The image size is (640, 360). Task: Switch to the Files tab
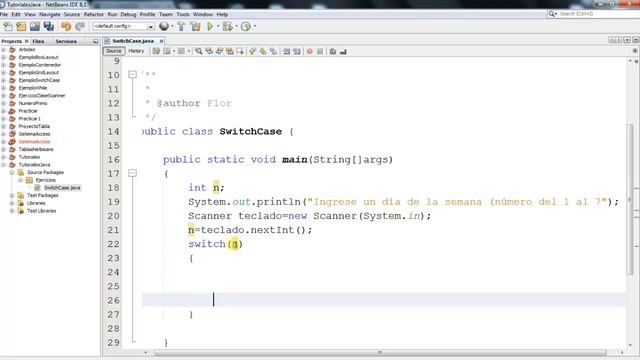38,41
